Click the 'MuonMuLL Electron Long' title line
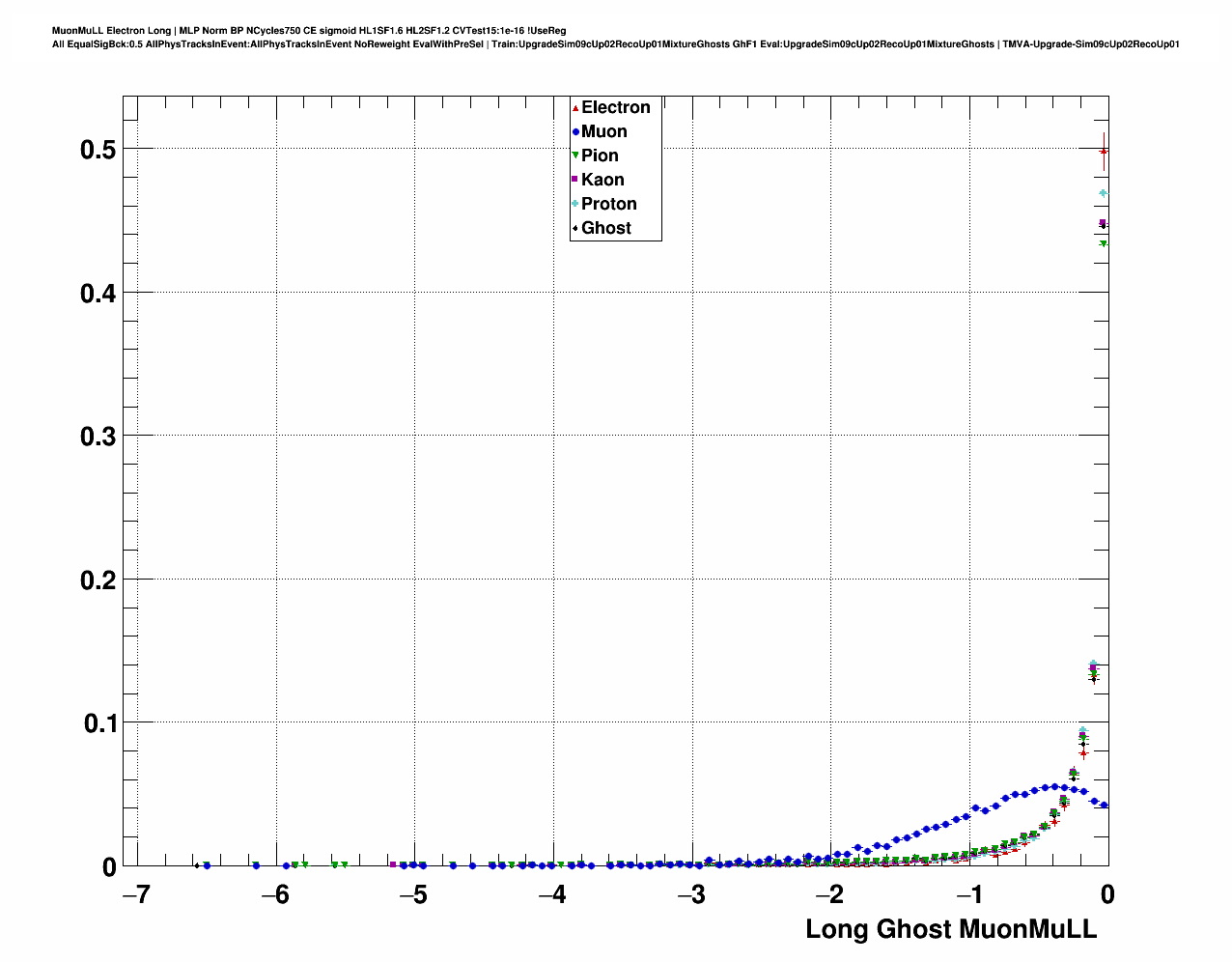 309,31
